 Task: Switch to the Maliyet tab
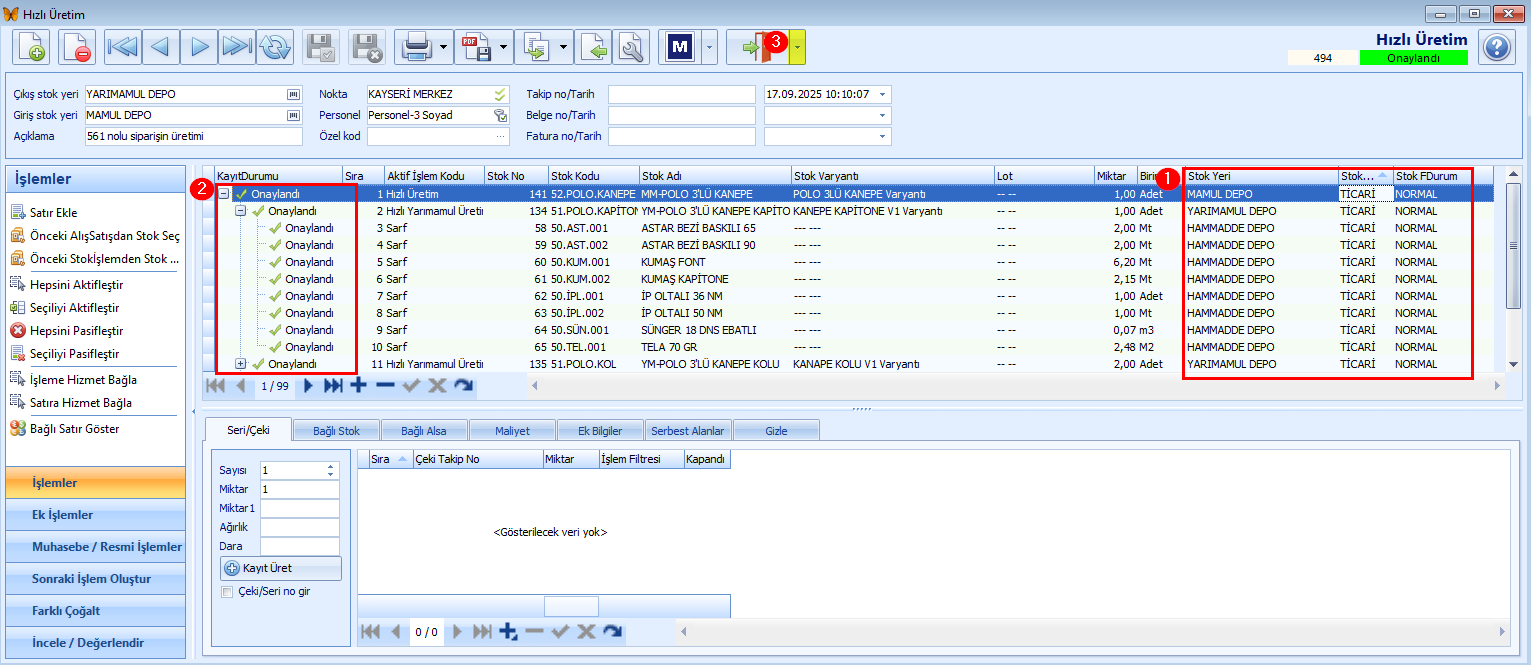tap(512, 431)
